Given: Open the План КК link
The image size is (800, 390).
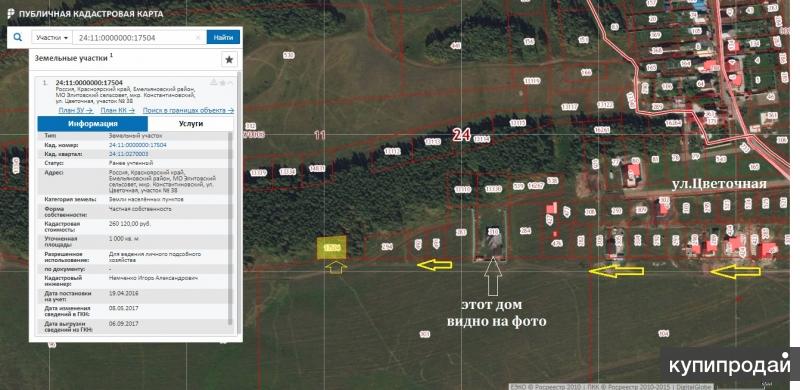Looking at the screenshot, I should [x=117, y=110].
